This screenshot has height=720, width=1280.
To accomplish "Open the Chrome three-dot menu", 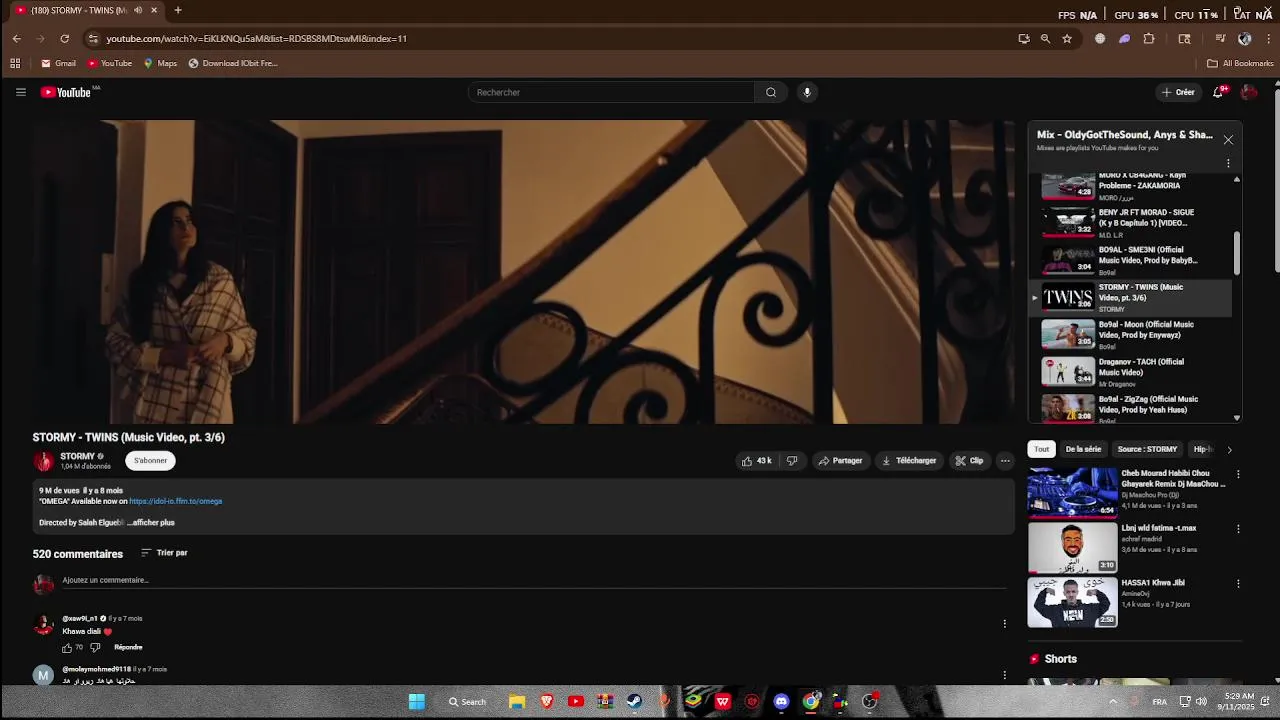I will click(1269, 39).
